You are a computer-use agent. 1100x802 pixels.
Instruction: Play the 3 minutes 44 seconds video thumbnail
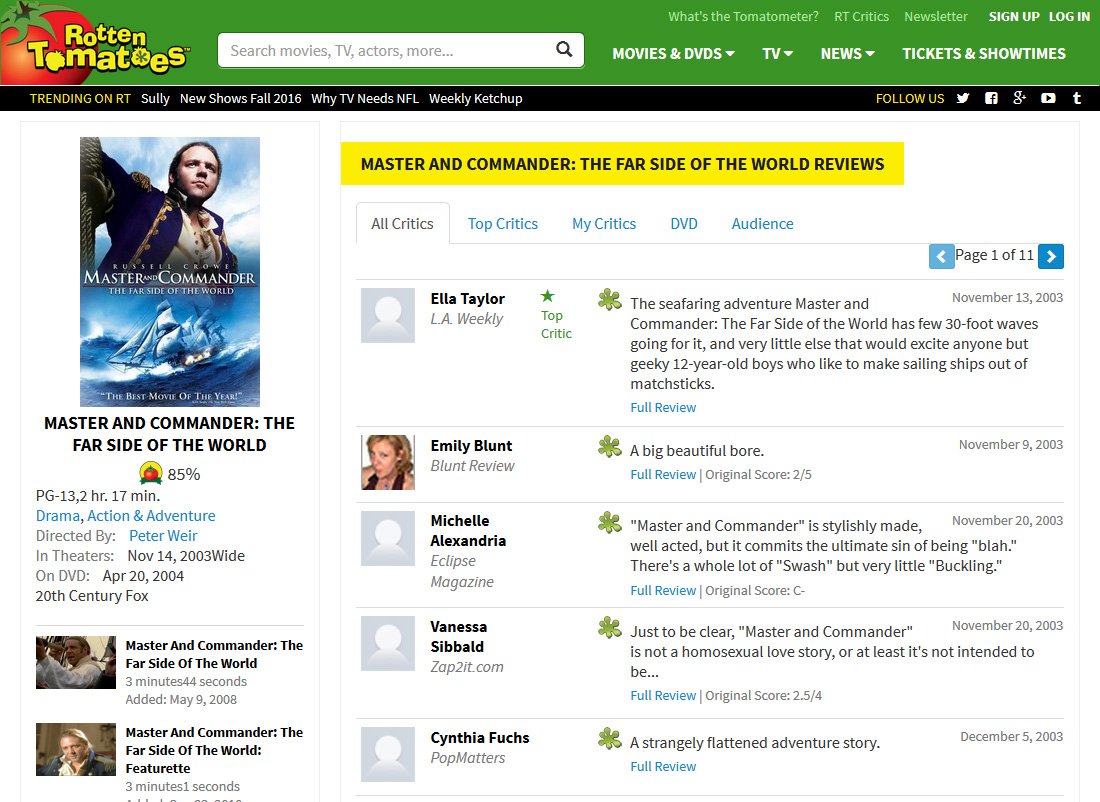tap(76, 662)
